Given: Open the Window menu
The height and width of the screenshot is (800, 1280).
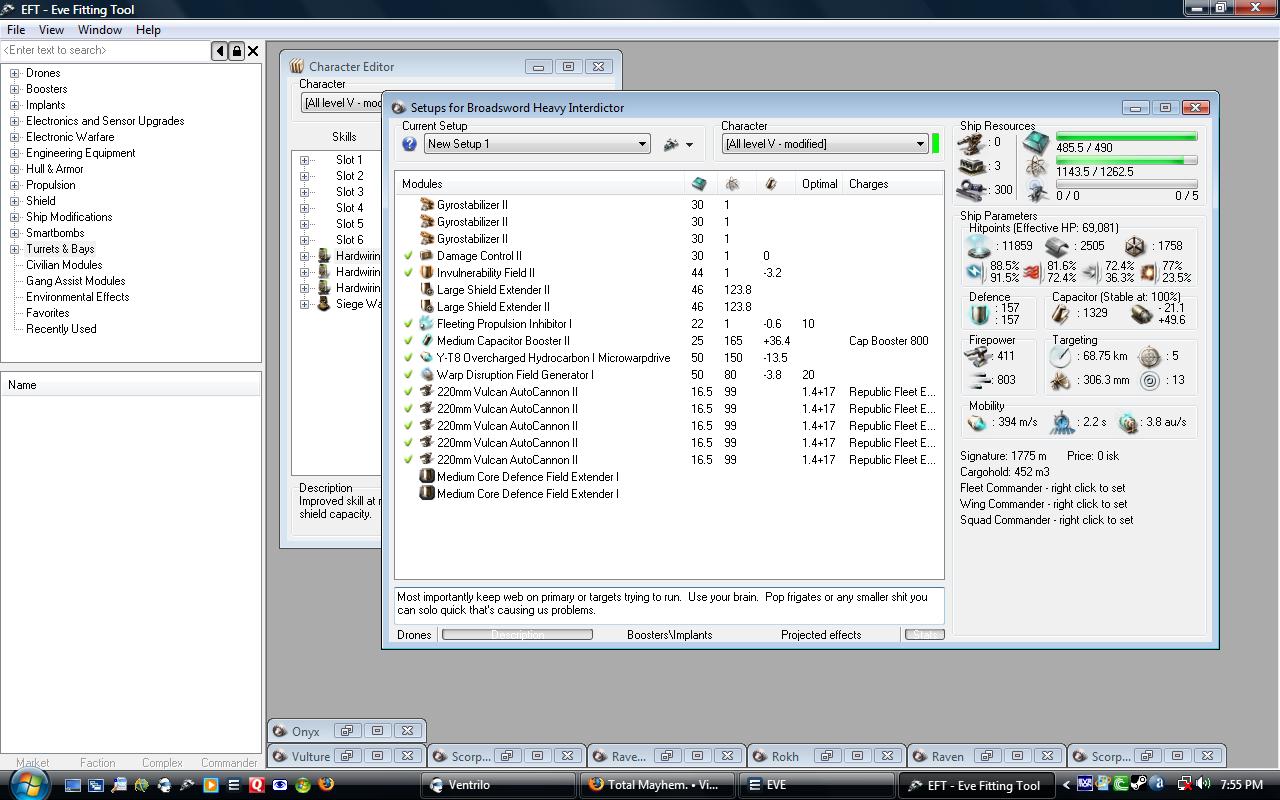Looking at the screenshot, I should tap(100, 30).
